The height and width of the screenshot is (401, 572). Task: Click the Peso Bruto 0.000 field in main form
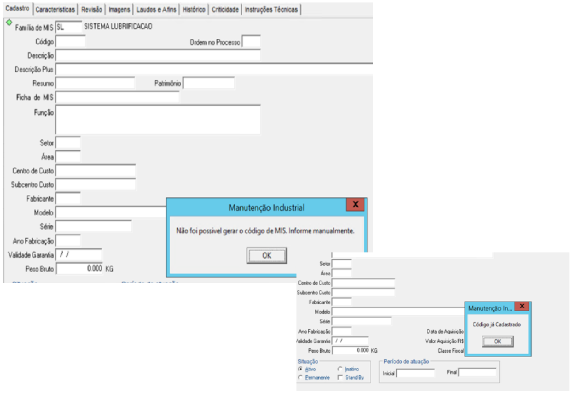80,268
